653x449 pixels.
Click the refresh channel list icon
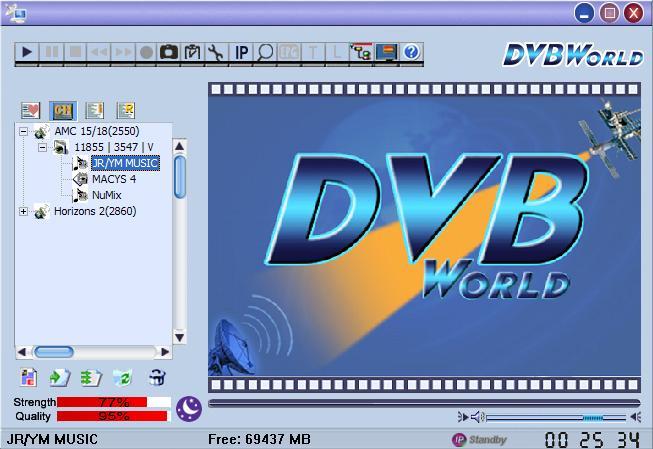click(123, 378)
